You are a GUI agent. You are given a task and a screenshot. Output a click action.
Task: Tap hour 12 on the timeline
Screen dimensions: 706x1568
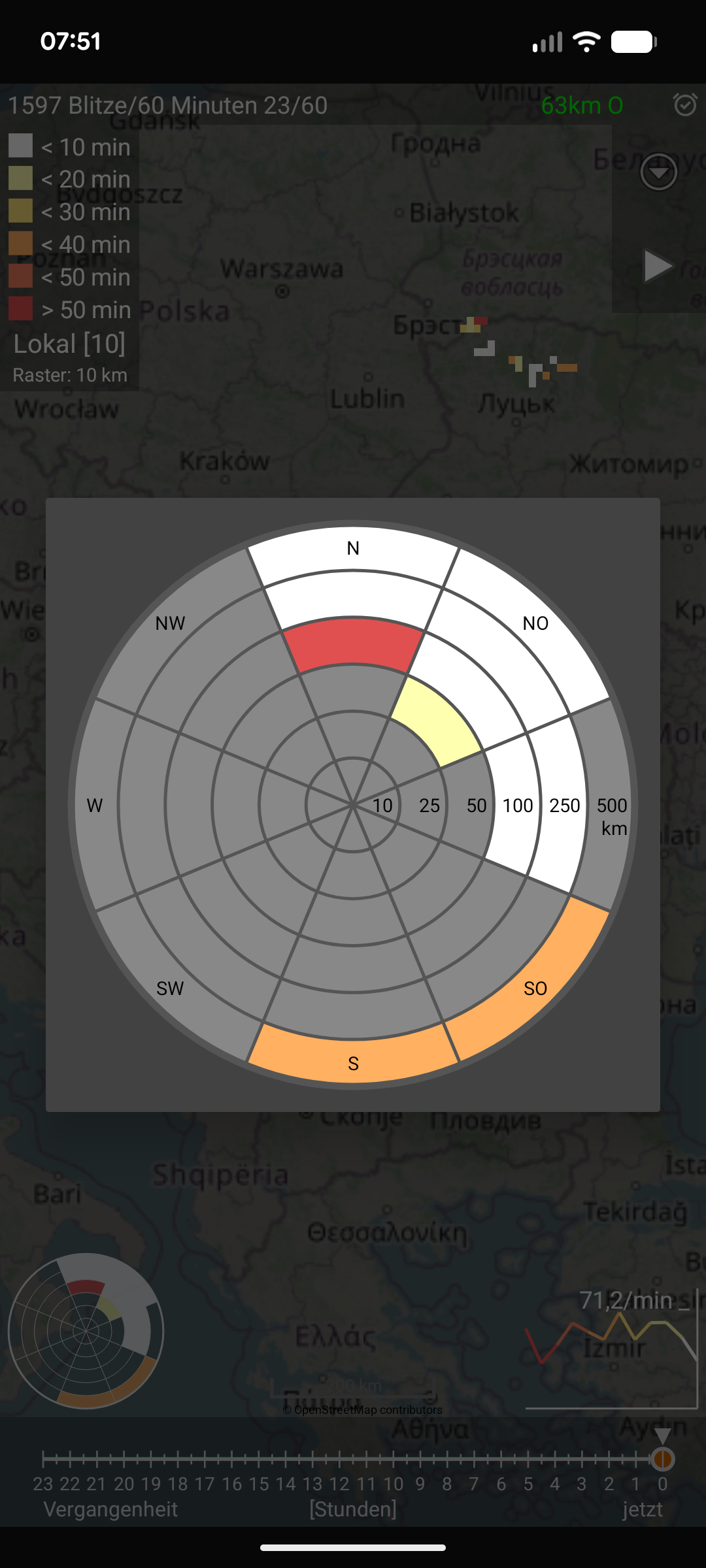tap(339, 1483)
